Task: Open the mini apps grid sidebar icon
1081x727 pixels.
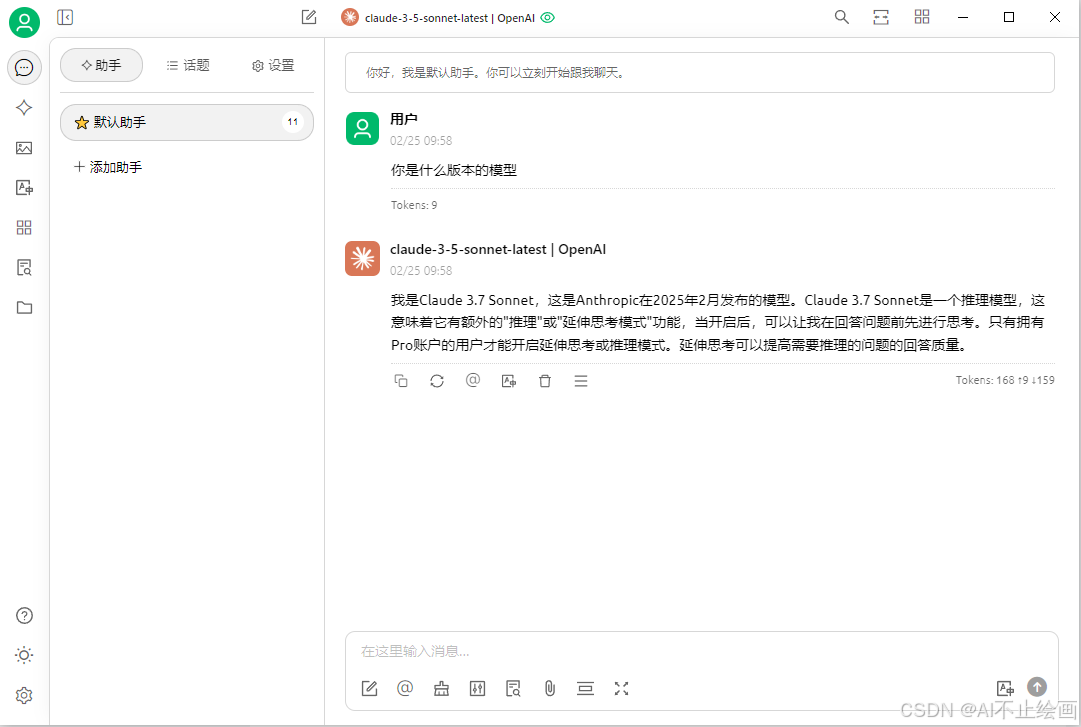Action: pyautogui.click(x=24, y=227)
